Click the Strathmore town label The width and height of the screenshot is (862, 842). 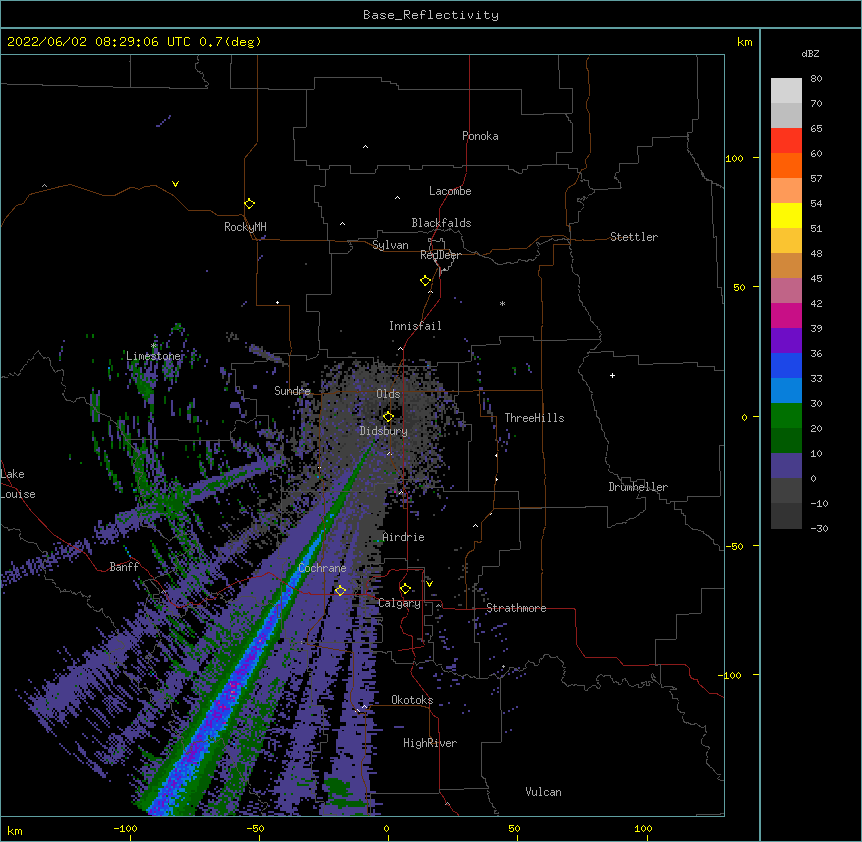click(516, 608)
